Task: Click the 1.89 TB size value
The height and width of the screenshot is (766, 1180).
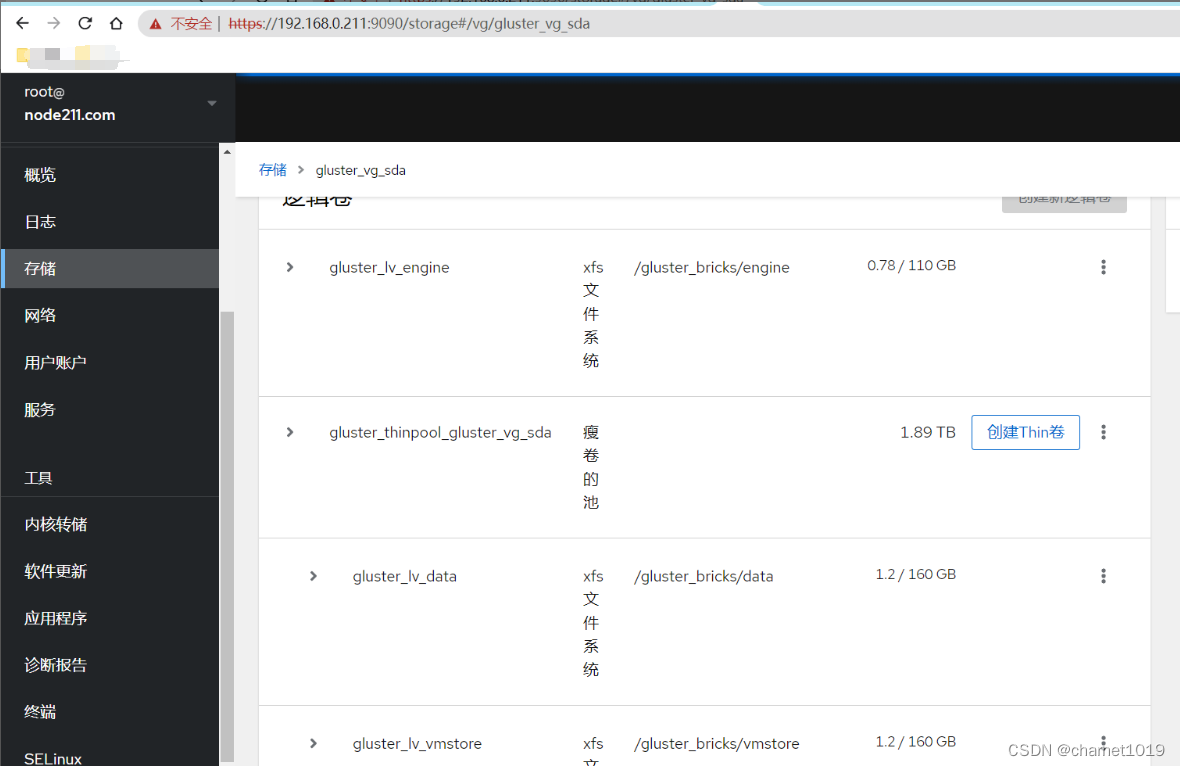Action: pos(927,432)
